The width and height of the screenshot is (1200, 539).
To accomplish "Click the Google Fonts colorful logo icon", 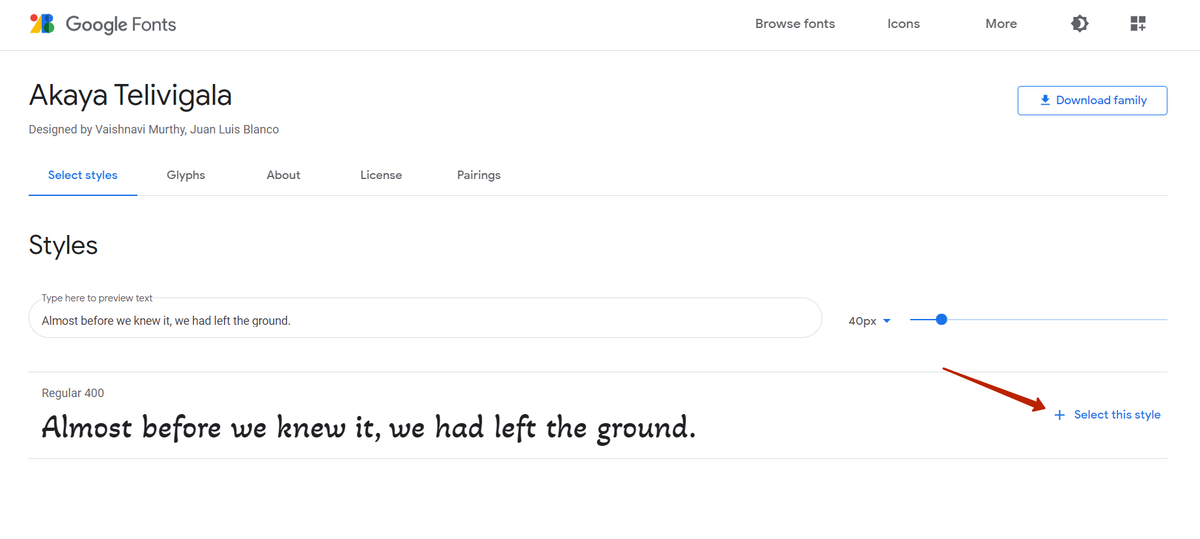I will (42, 24).
